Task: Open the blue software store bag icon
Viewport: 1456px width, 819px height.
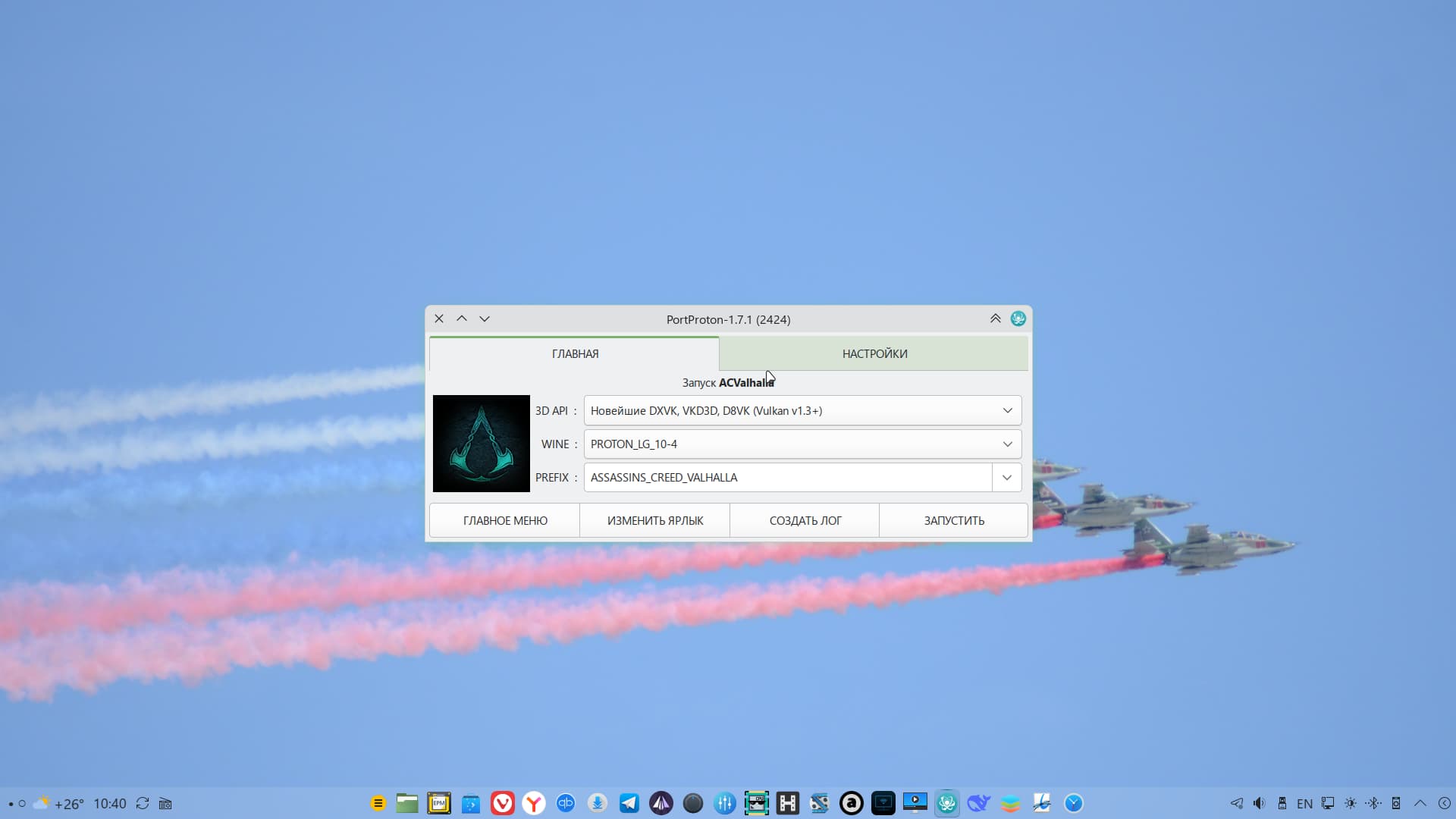Action: (471, 803)
